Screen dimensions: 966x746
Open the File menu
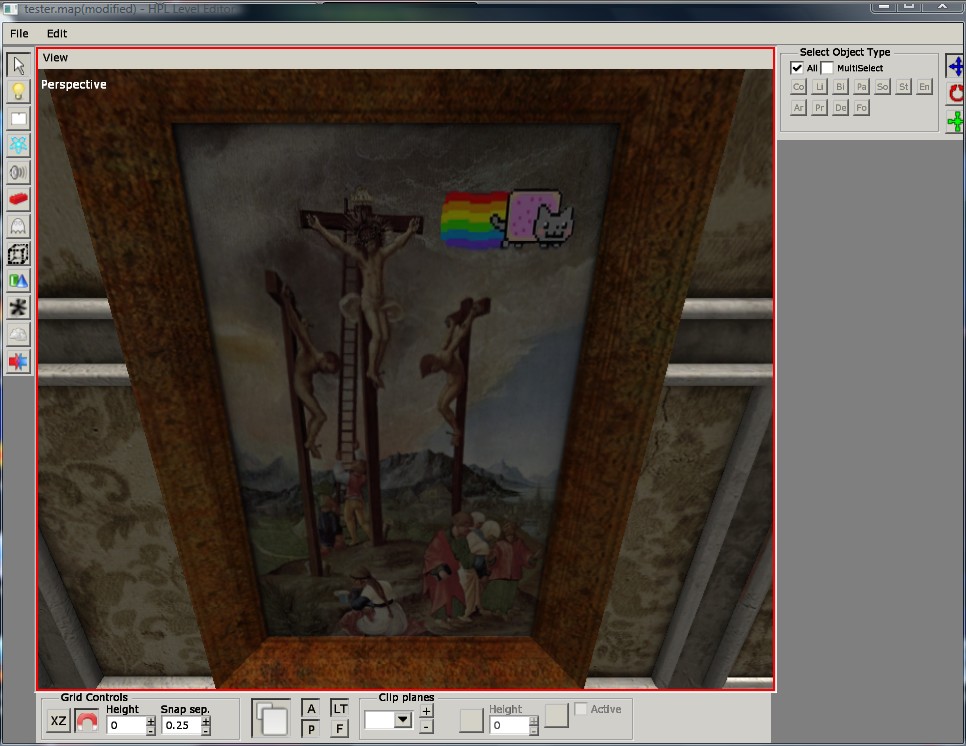(x=19, y=33)
